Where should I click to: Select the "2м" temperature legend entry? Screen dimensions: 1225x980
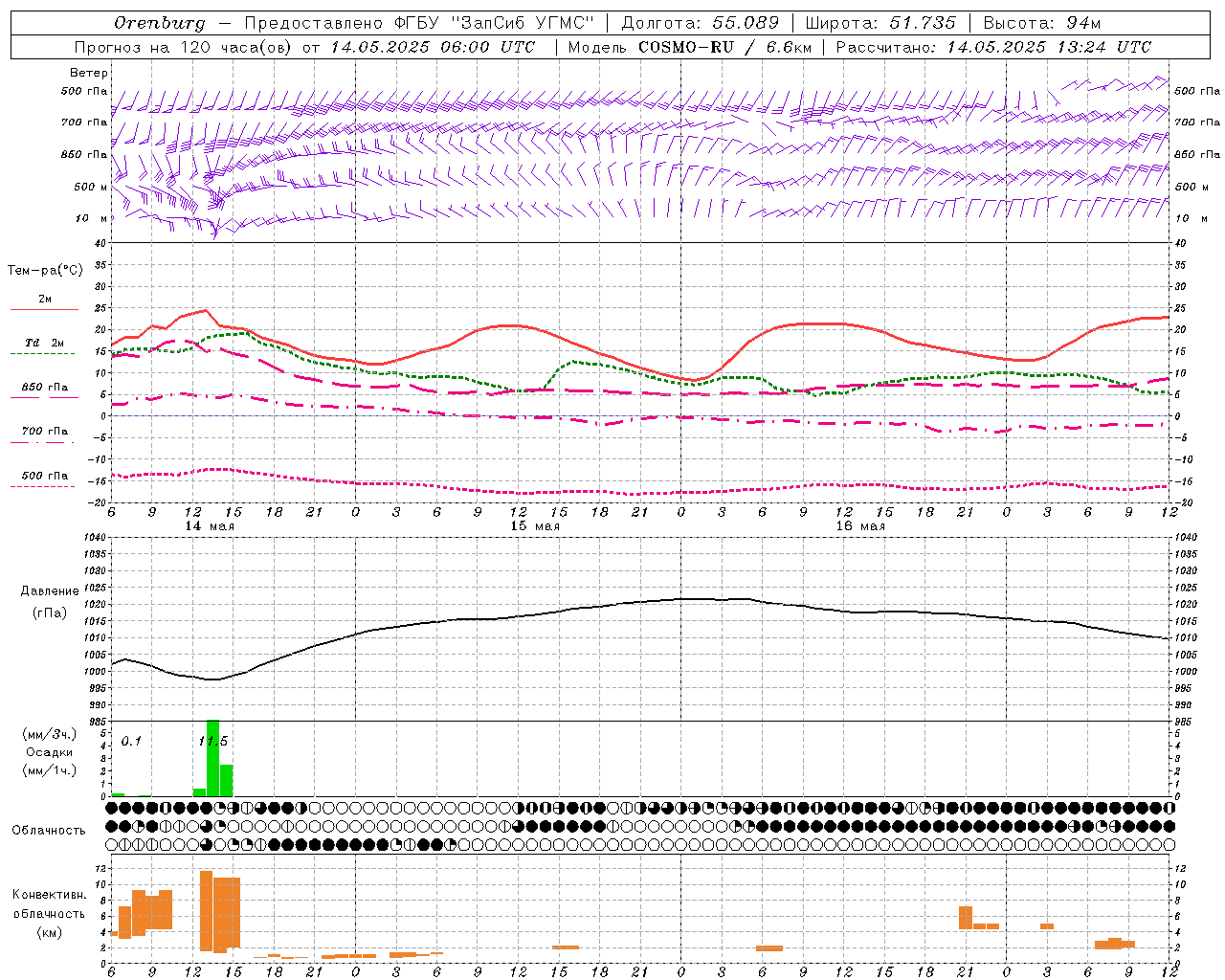point(45,299)
